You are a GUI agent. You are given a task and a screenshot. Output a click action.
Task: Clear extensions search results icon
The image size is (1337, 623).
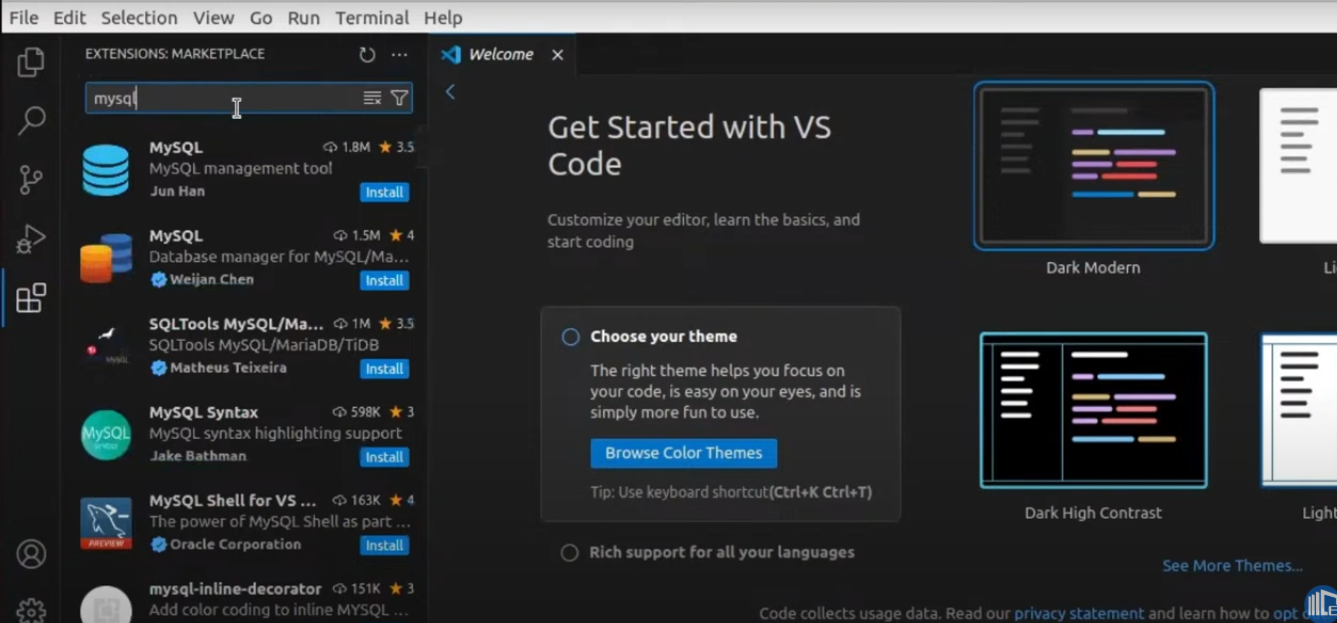pyautogui.click(x=372, y=98)
